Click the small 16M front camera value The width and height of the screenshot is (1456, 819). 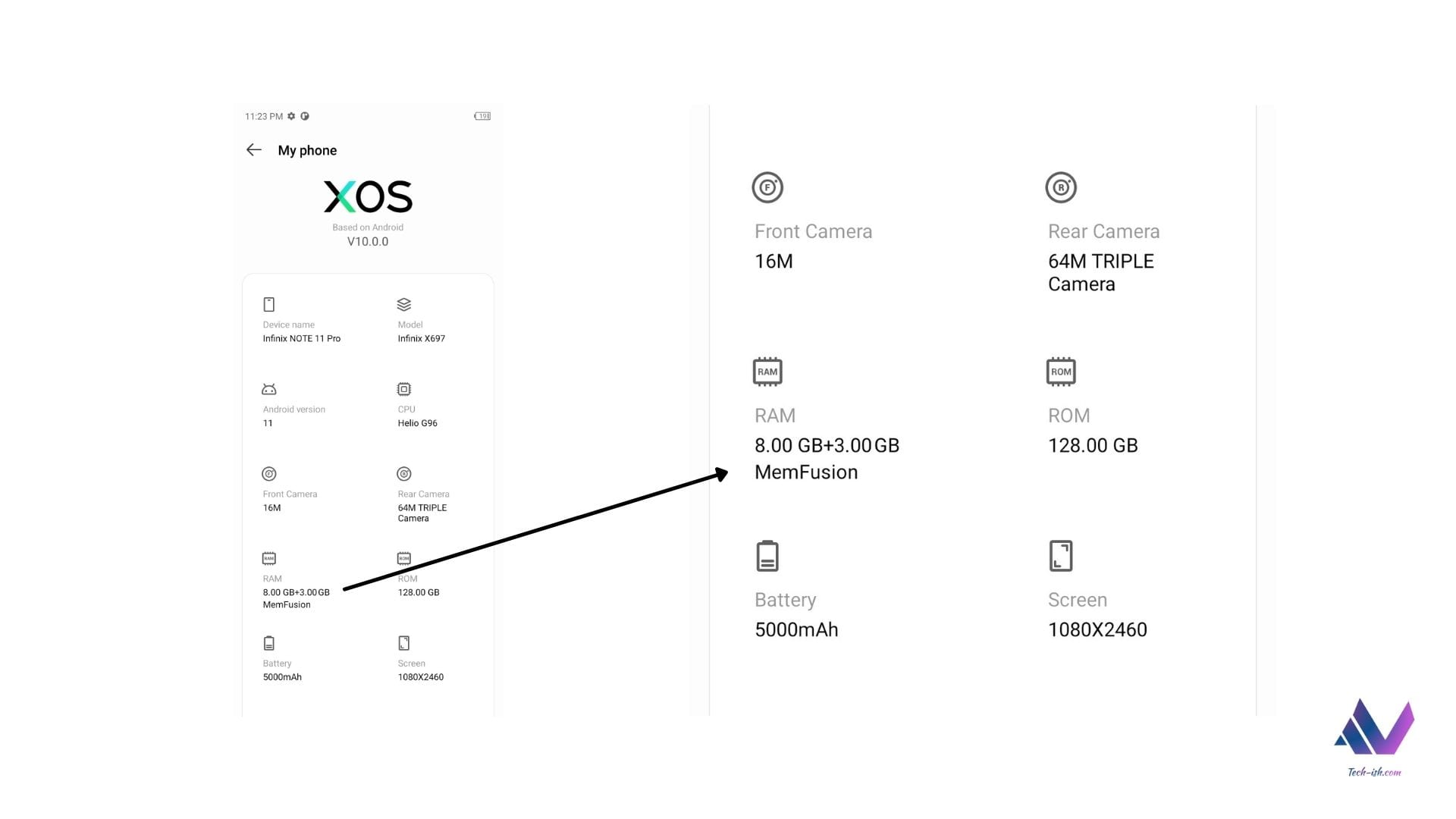271,508
